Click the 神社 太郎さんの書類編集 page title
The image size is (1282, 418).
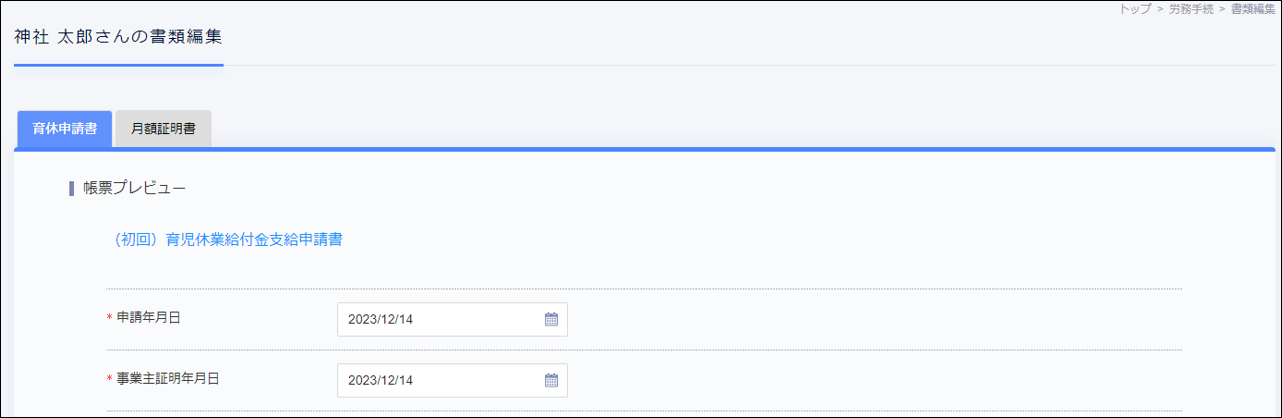click(118, 37)
